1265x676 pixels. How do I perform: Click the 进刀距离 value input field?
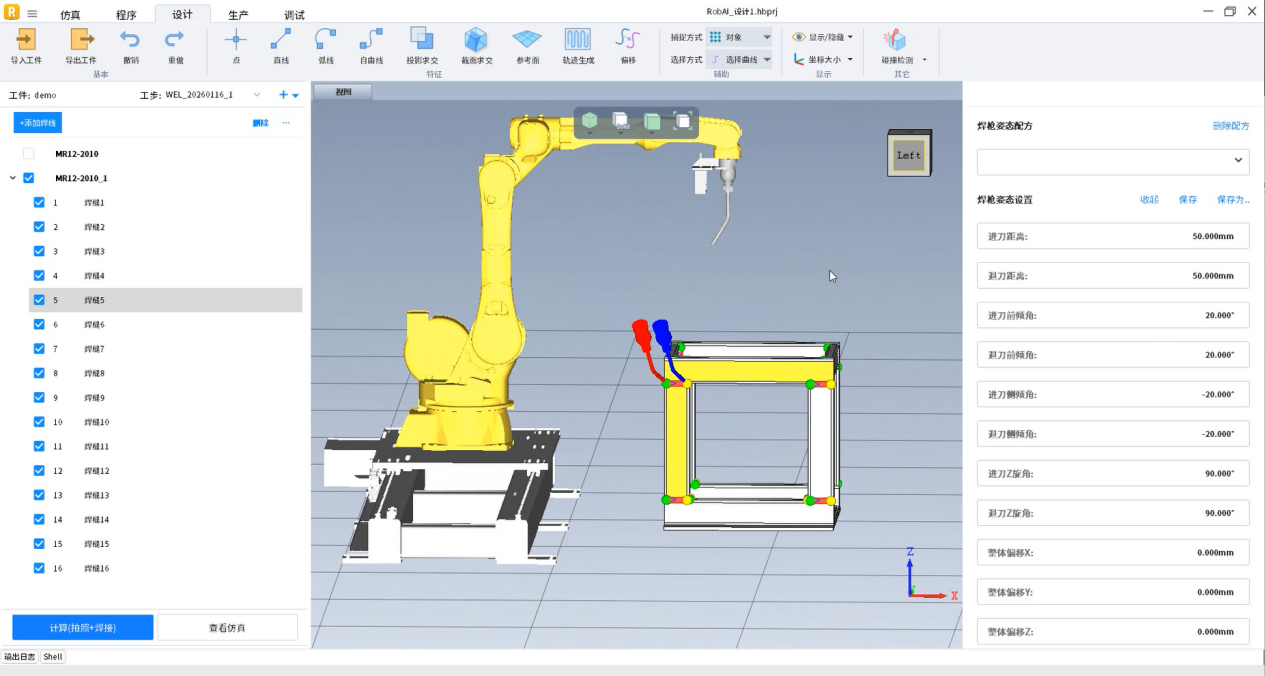pyautogui.click(x=1112, y=237)
